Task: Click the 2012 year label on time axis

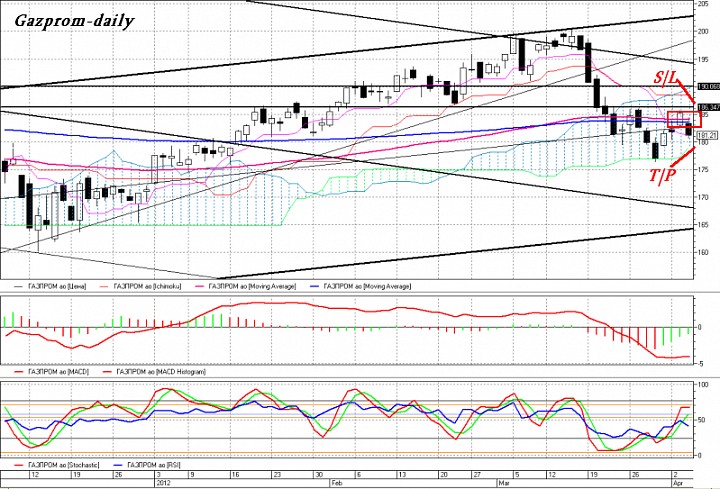Action: point(163,483)
